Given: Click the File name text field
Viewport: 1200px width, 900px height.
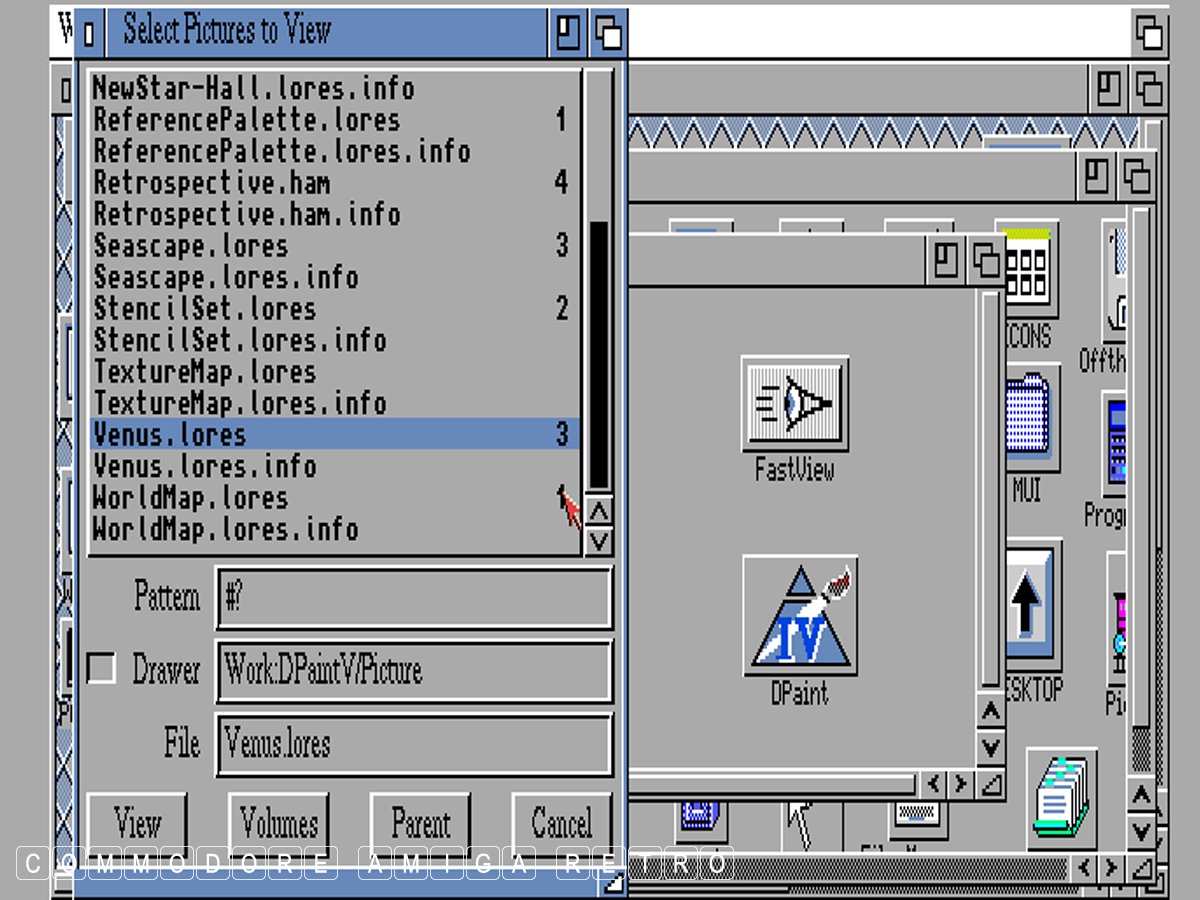Looking at the screenshot, I should click(413, 744).
